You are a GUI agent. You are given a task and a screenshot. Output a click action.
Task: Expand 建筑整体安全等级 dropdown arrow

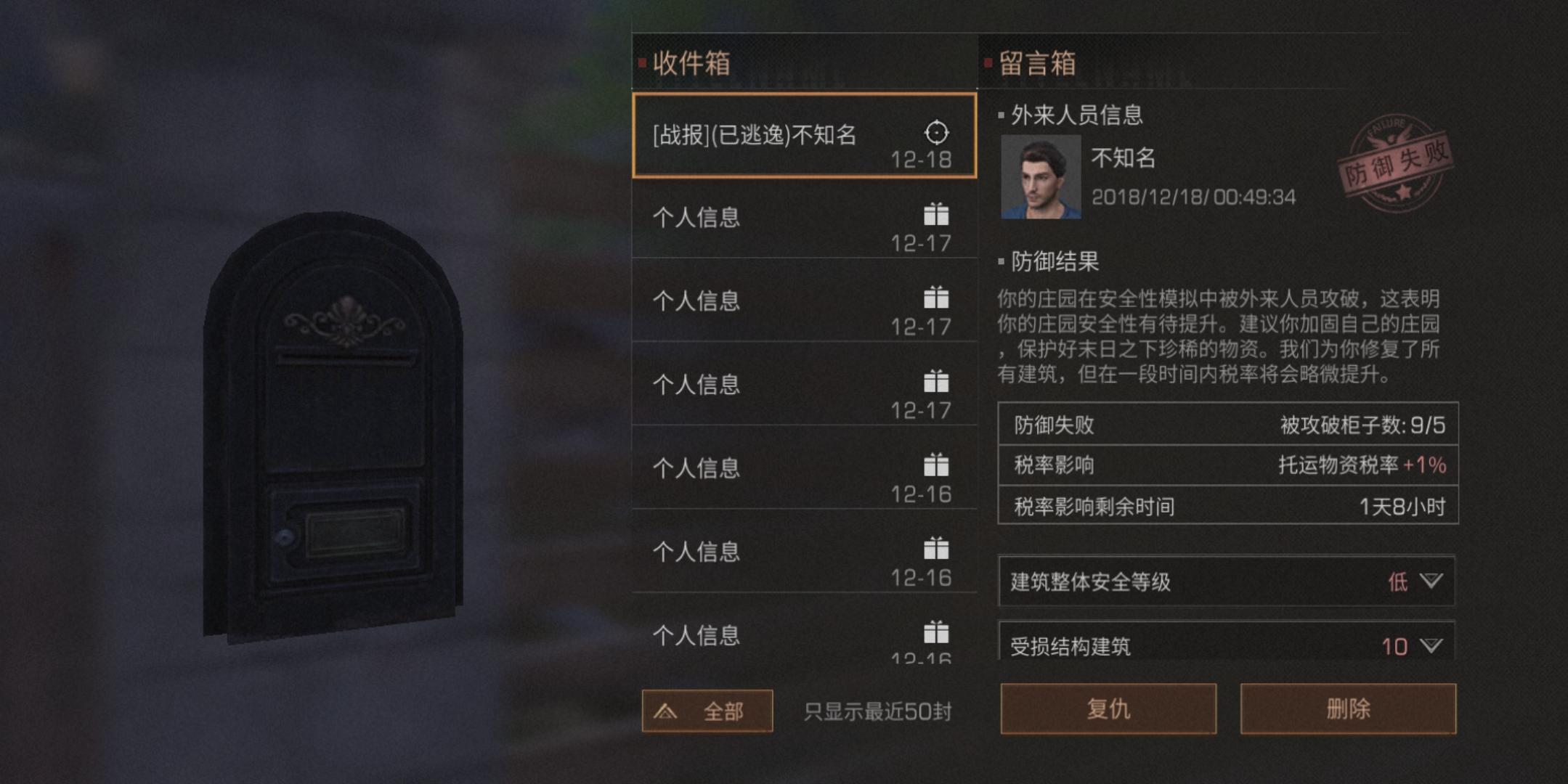pos(1431,581)
